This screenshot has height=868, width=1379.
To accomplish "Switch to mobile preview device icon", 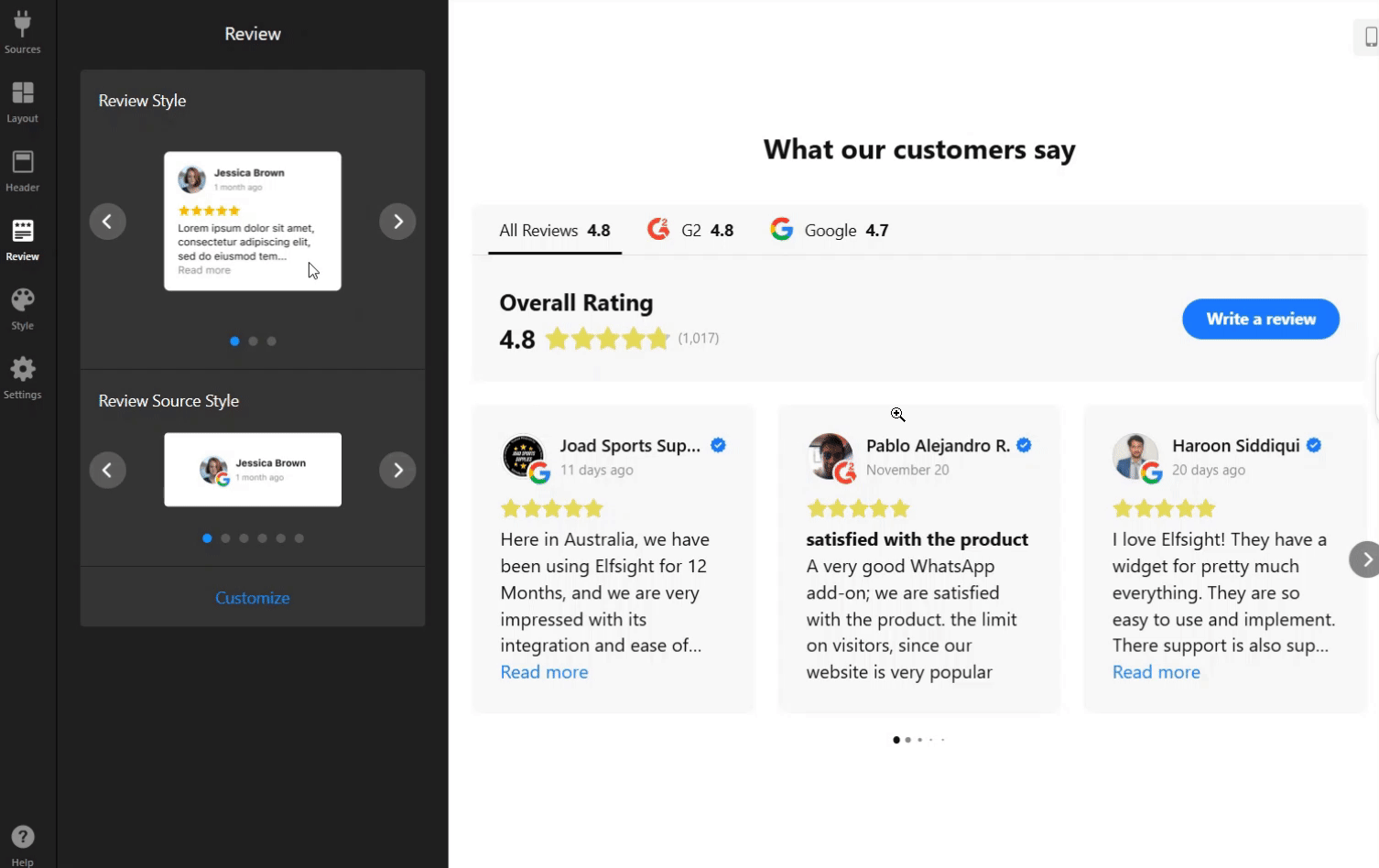I will (1370, 38).
